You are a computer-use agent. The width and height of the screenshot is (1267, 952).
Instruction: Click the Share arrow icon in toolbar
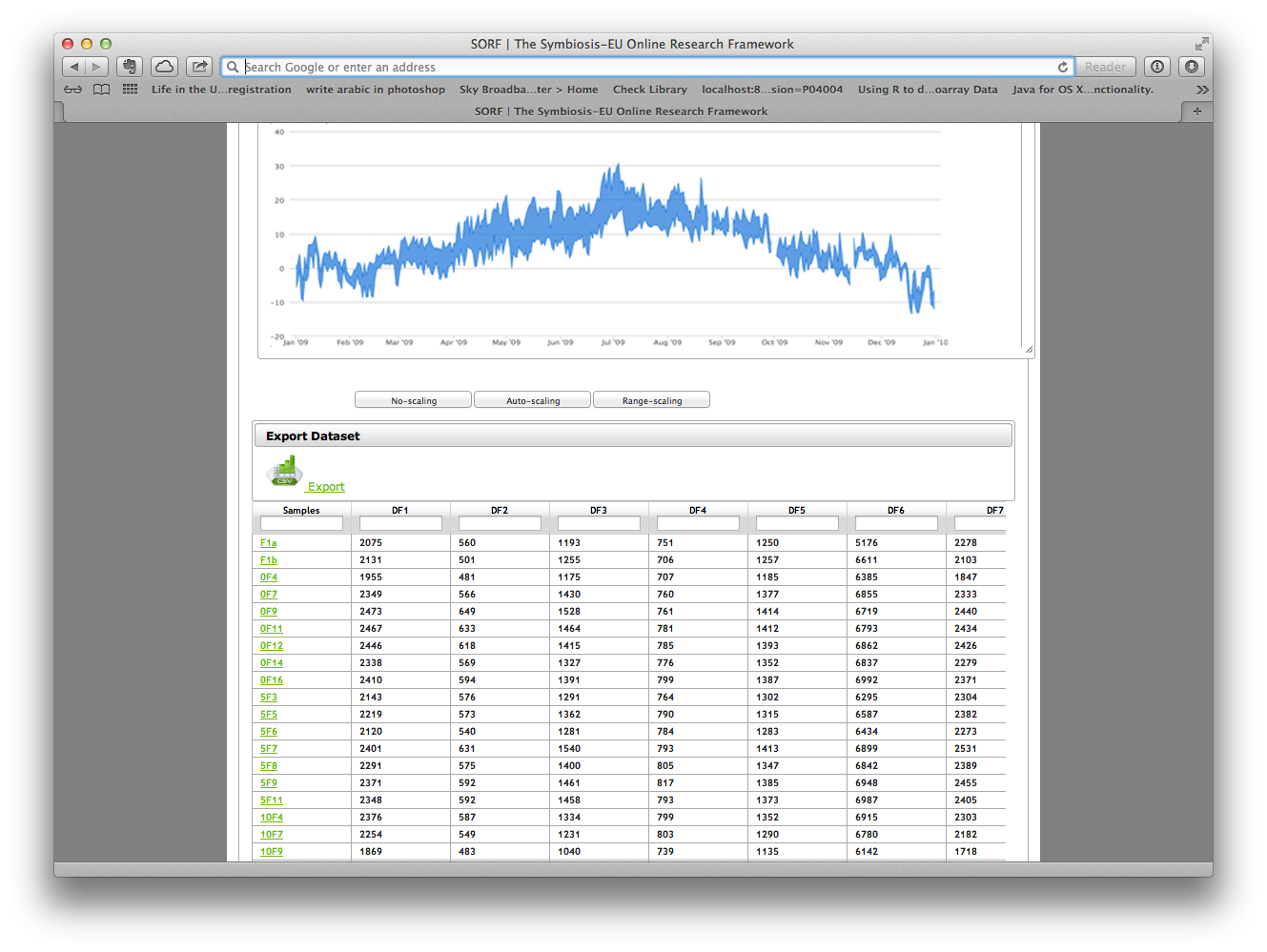pos(199,67)
